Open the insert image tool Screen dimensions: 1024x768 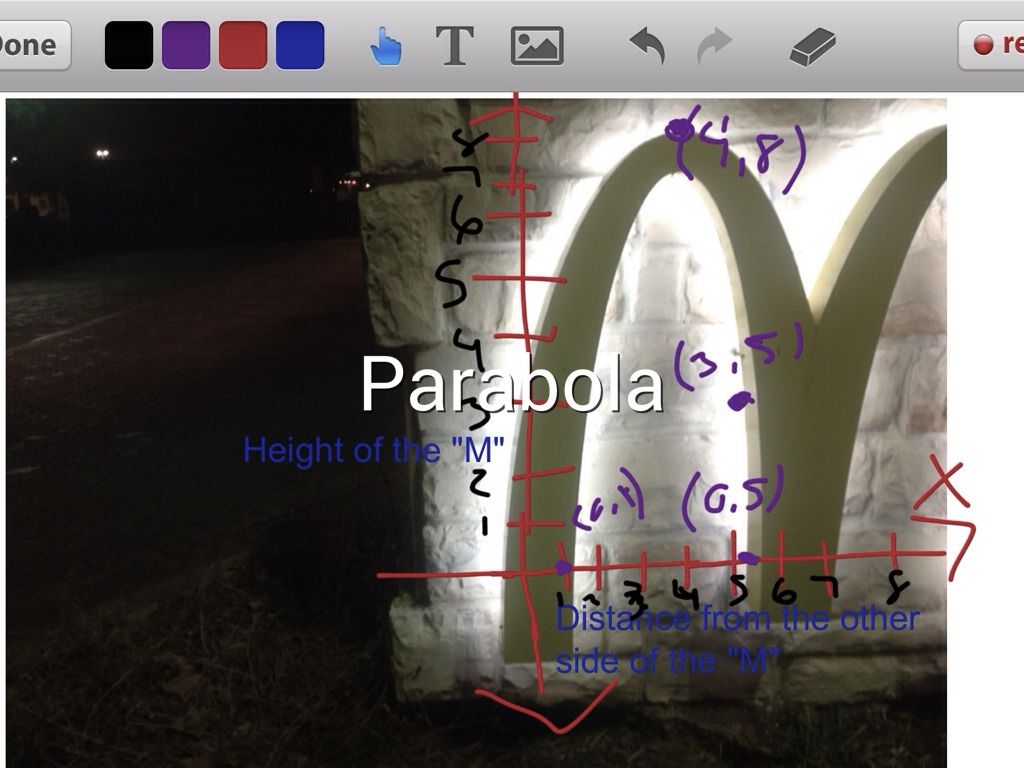(537, 46)
